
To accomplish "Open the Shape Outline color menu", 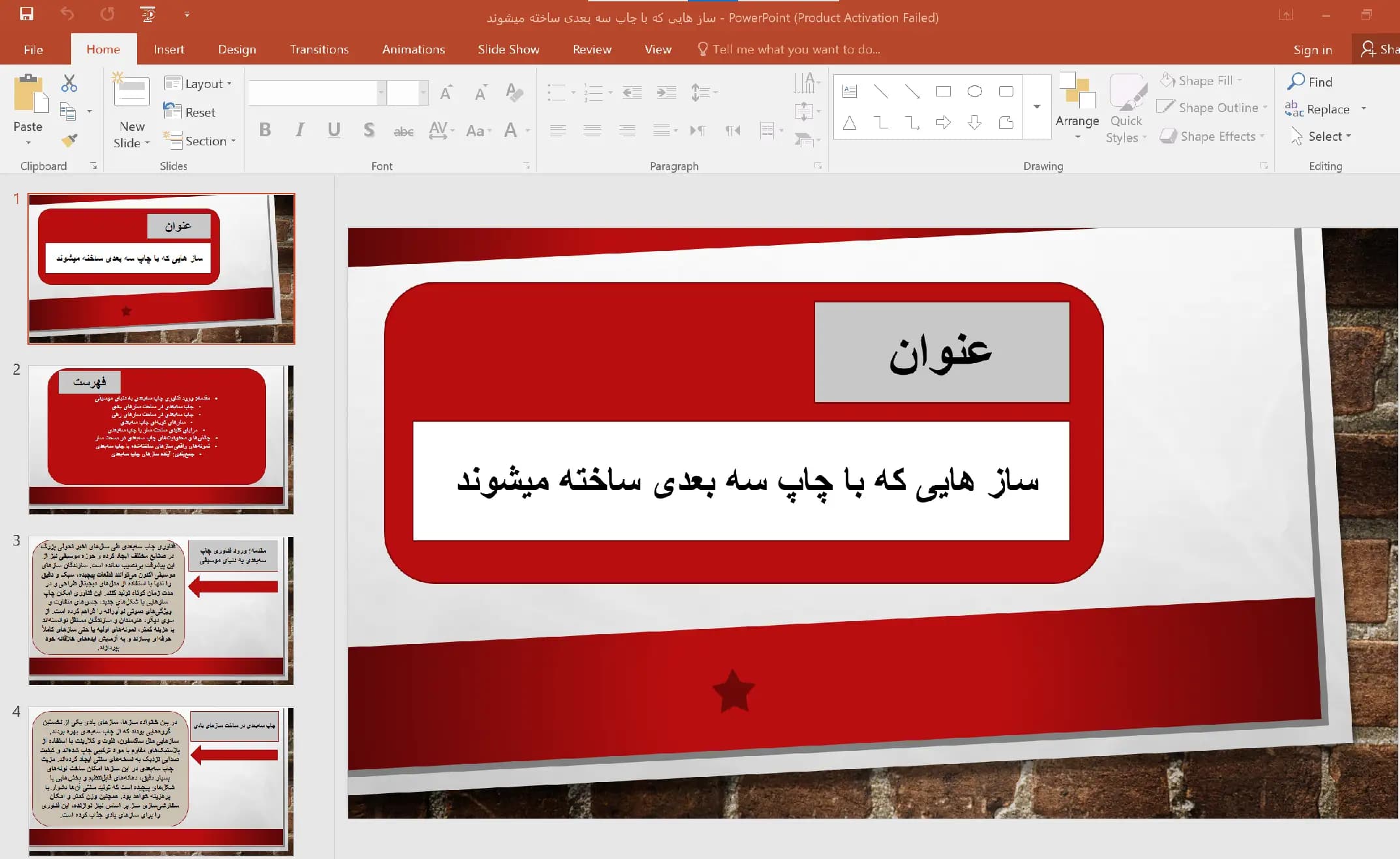I will (1213, 108).
